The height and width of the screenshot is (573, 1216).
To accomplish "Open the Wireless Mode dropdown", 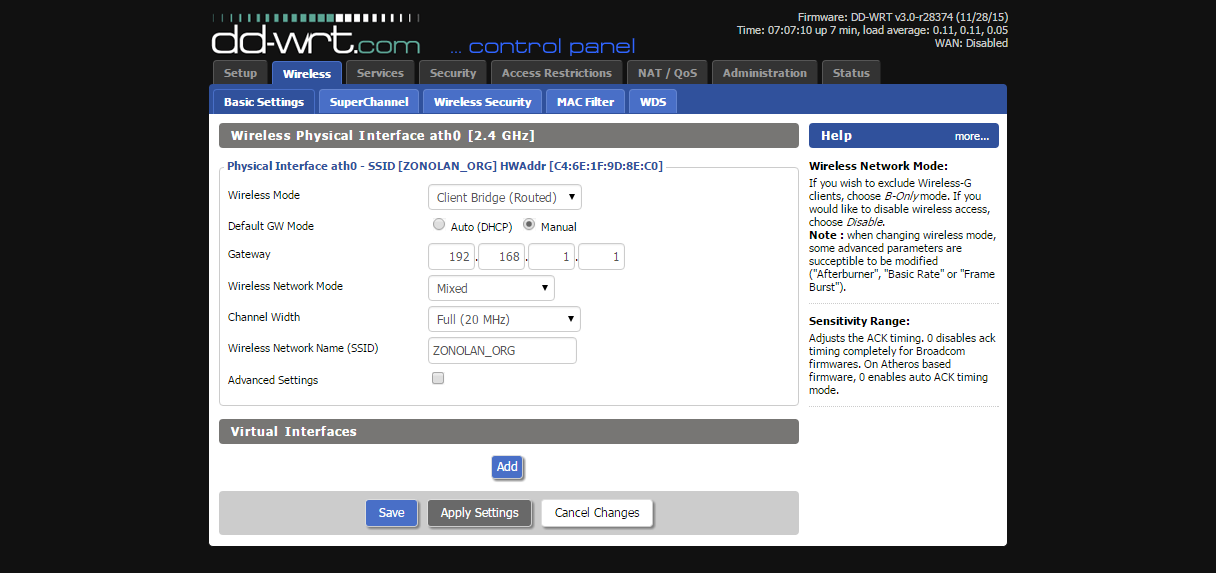I will point(504,197).
